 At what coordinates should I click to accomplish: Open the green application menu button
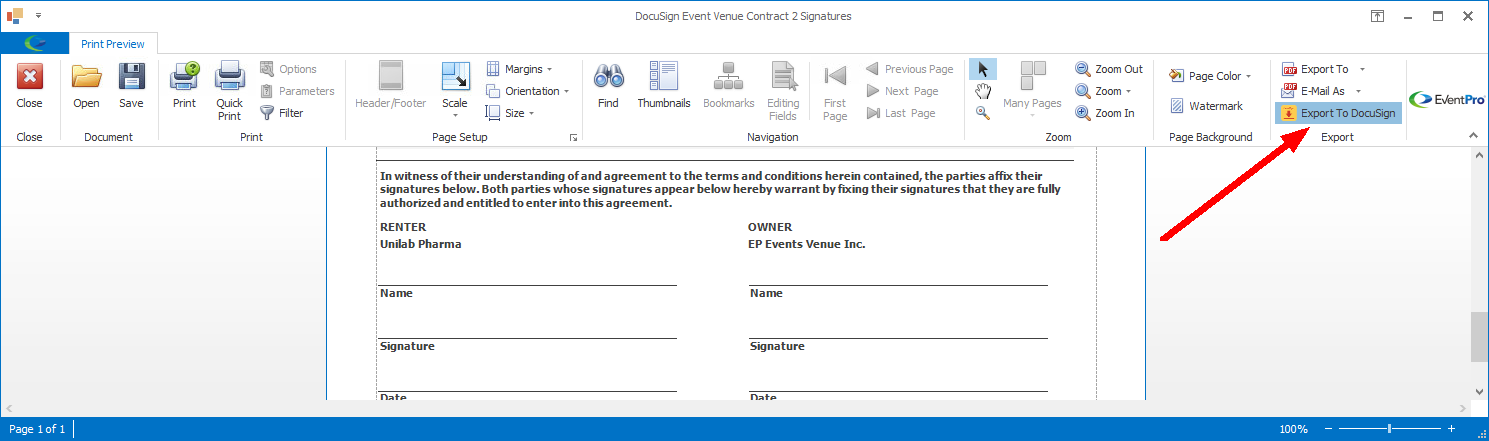pos(35,43)
